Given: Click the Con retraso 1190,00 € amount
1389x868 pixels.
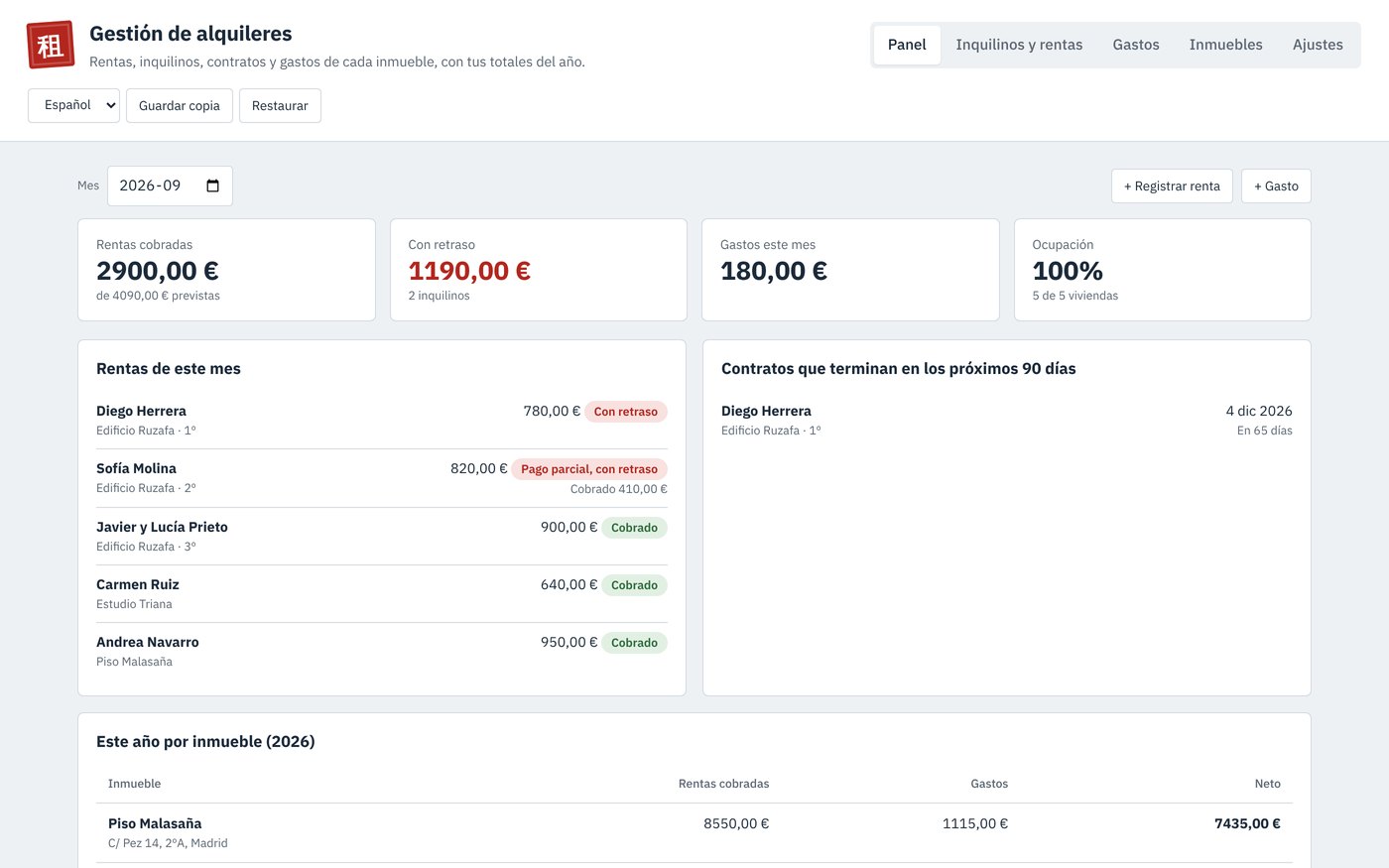Looking at the screenshot, I should click(x=469, y=271).
